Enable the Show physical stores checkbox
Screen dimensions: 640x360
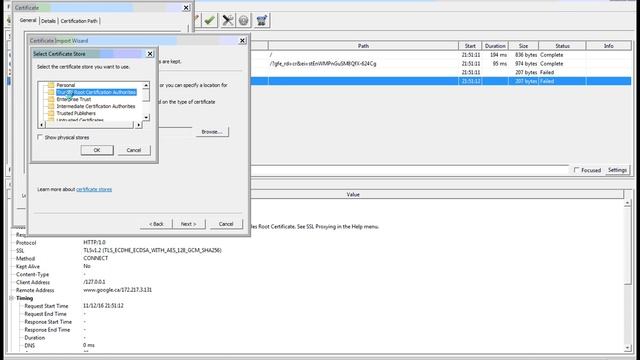[40, 137]
